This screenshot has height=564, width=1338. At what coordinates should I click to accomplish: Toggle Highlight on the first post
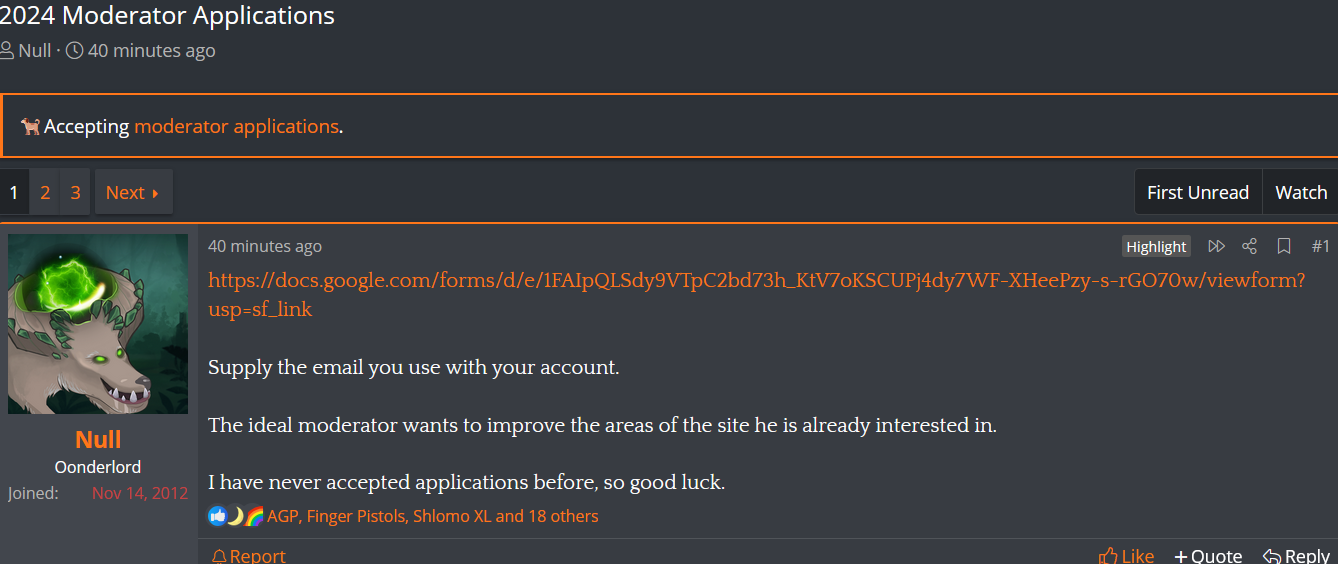(1156, 247)
